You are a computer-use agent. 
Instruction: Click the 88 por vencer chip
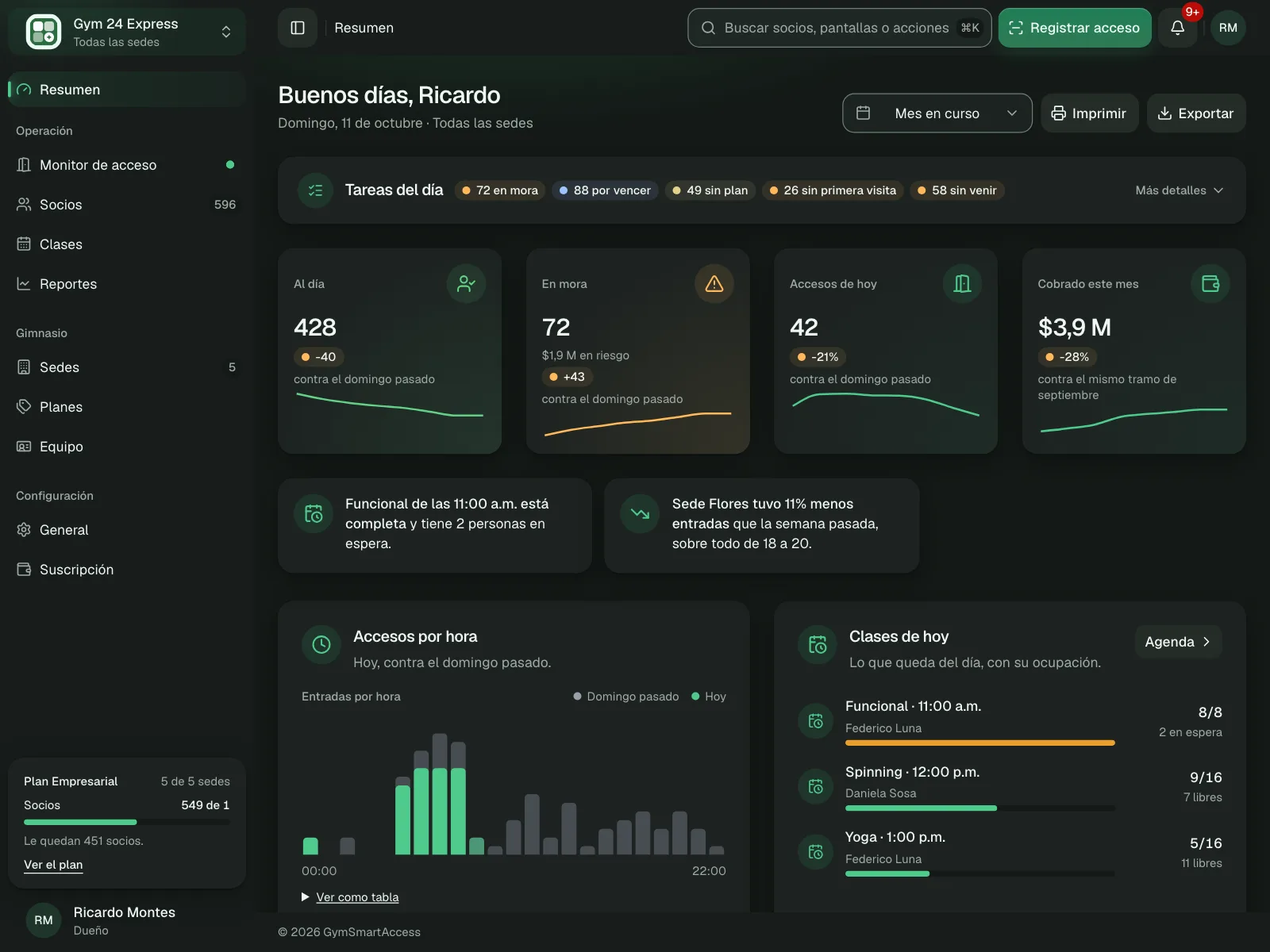tap(605, 190)
